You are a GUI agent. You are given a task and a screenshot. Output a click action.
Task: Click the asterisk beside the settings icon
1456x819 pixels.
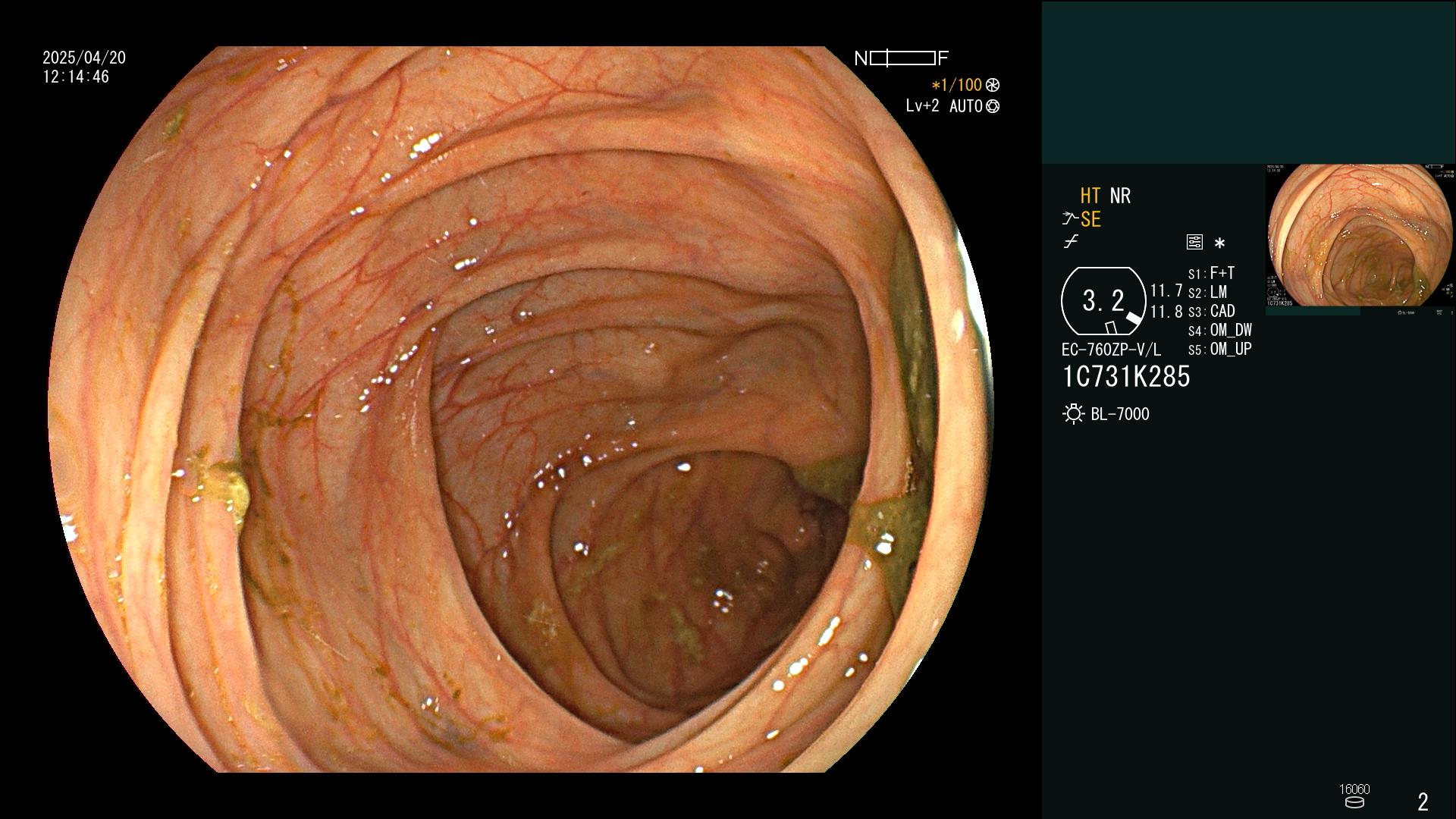pyautogui.click(x=1219, y=243)
